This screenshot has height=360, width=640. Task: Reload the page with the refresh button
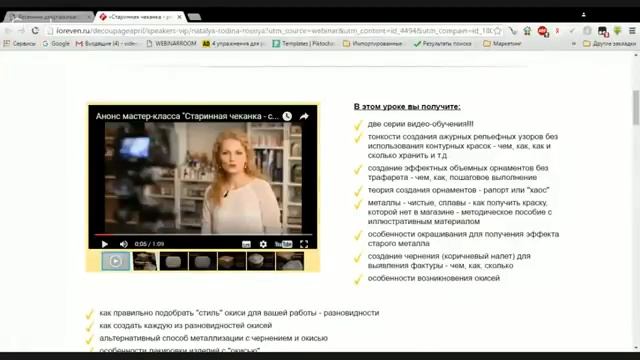(x=35, y=31)
